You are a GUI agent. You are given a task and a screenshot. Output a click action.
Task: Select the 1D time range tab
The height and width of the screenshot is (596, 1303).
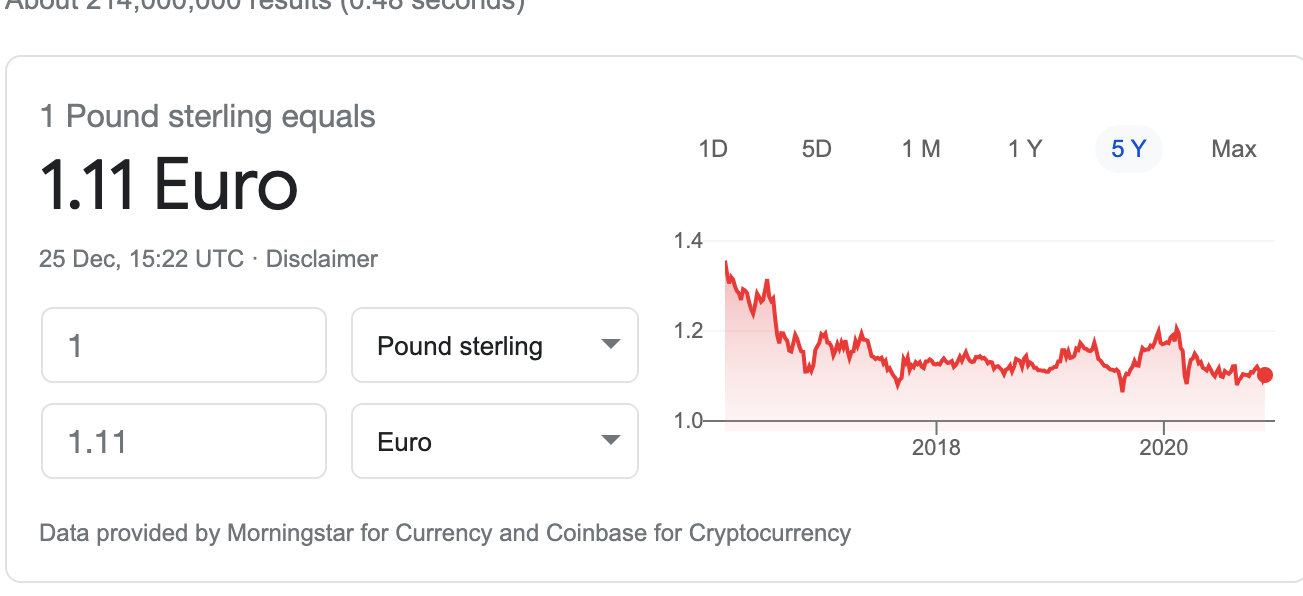click(713, 149)
